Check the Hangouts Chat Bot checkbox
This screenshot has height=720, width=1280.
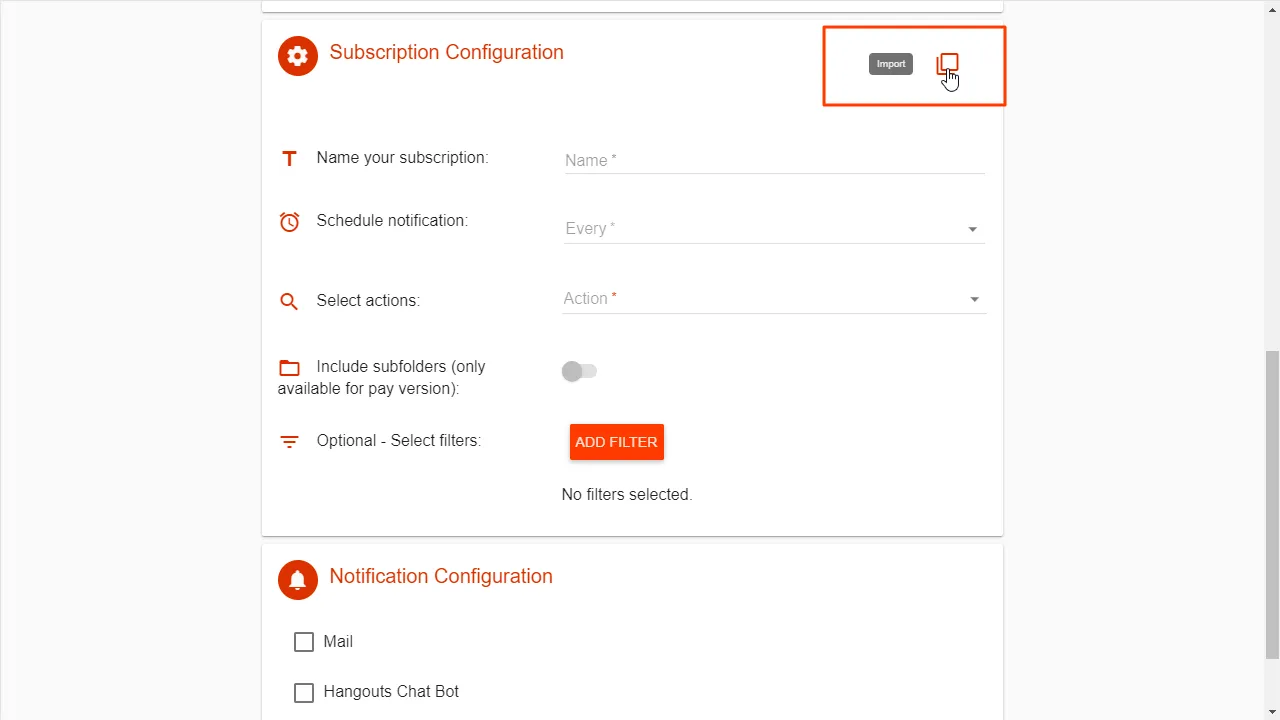304,693
